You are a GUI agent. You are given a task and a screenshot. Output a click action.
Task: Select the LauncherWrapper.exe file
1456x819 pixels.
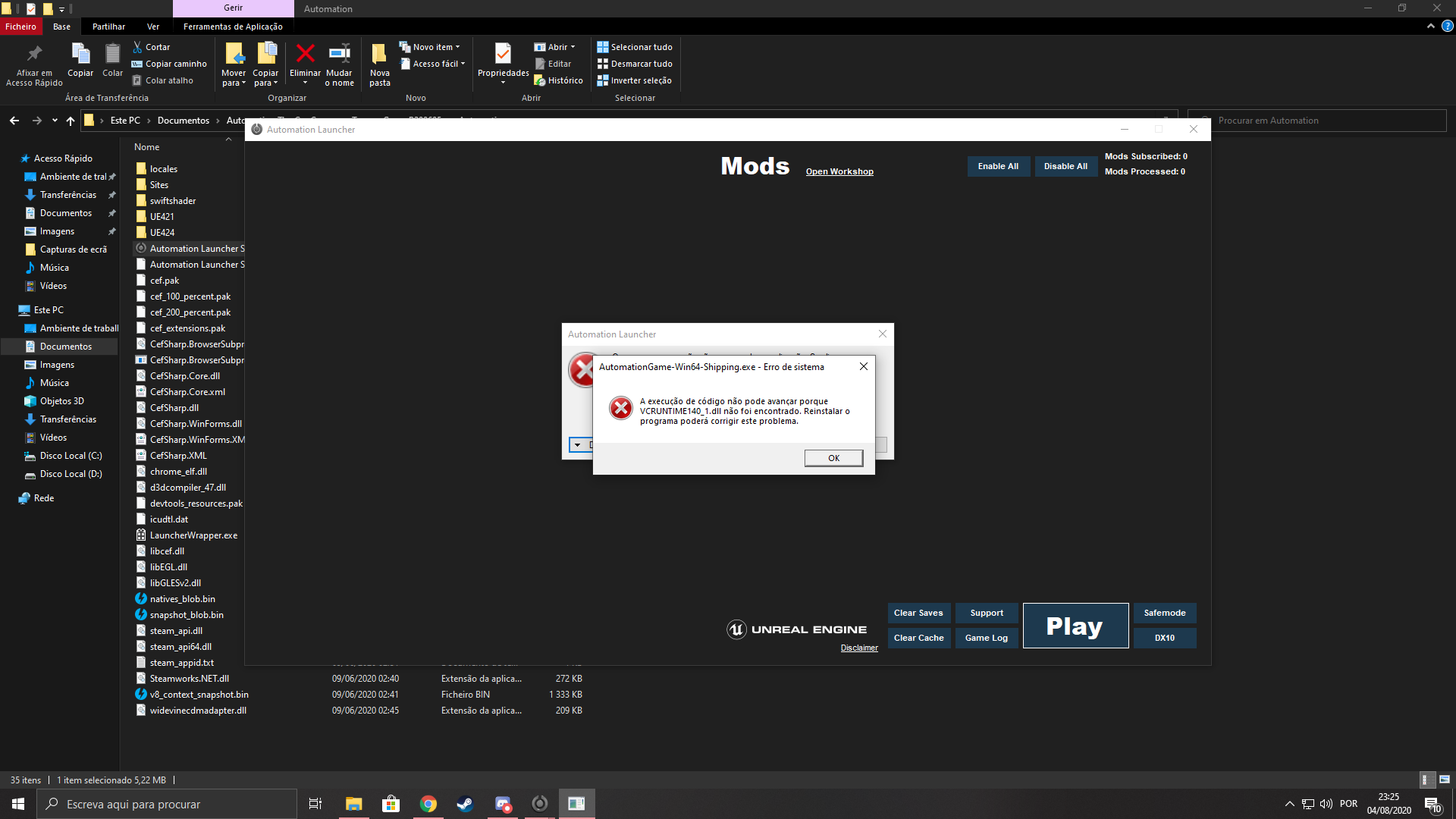pyautogui.click(x=193, y=535)
